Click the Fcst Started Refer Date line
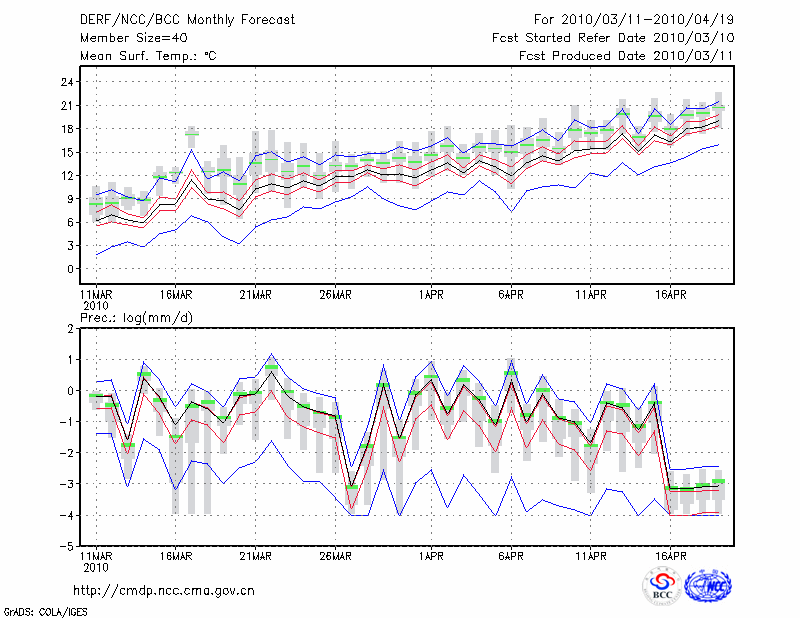 pos(613,38)
